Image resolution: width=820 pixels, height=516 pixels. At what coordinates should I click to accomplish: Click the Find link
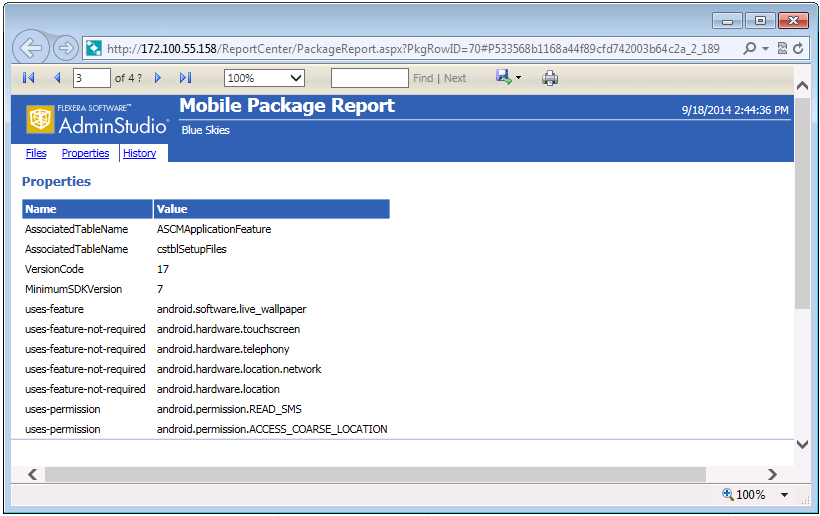pos(423,78)
